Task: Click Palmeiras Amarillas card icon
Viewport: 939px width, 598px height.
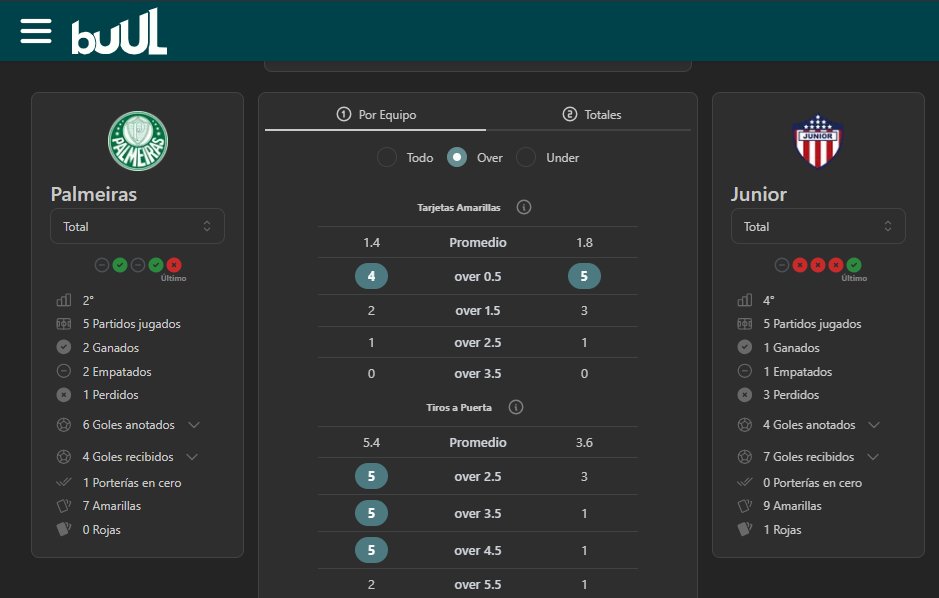Action: tap(63, 506)
